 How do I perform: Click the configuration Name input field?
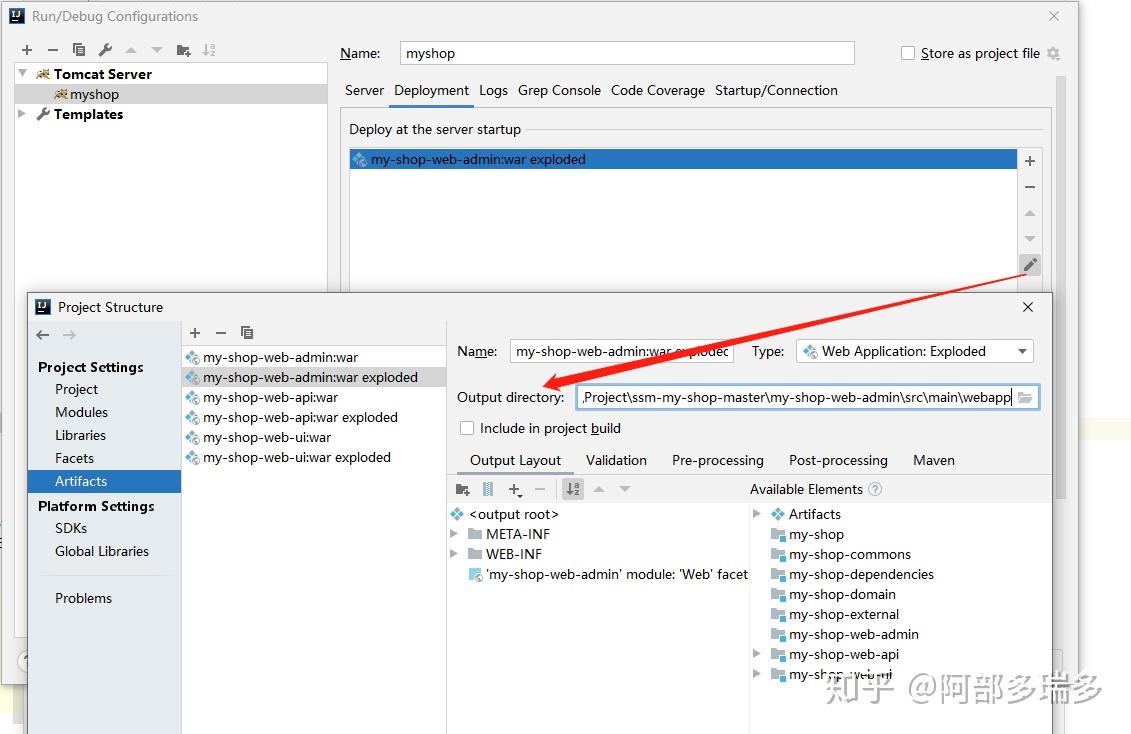point(627,53)
